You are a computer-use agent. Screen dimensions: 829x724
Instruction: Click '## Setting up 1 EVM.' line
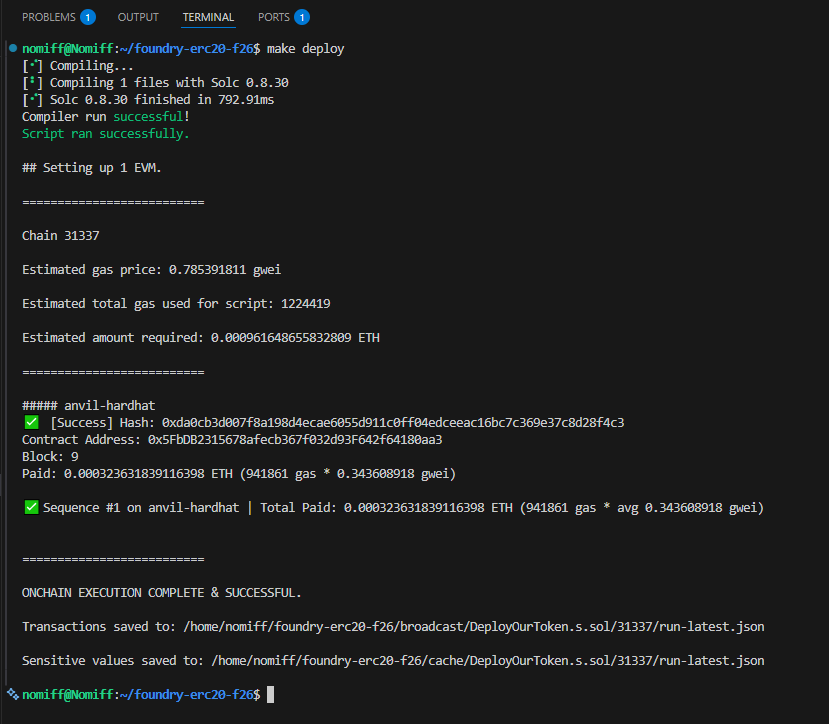pos(91,168)
